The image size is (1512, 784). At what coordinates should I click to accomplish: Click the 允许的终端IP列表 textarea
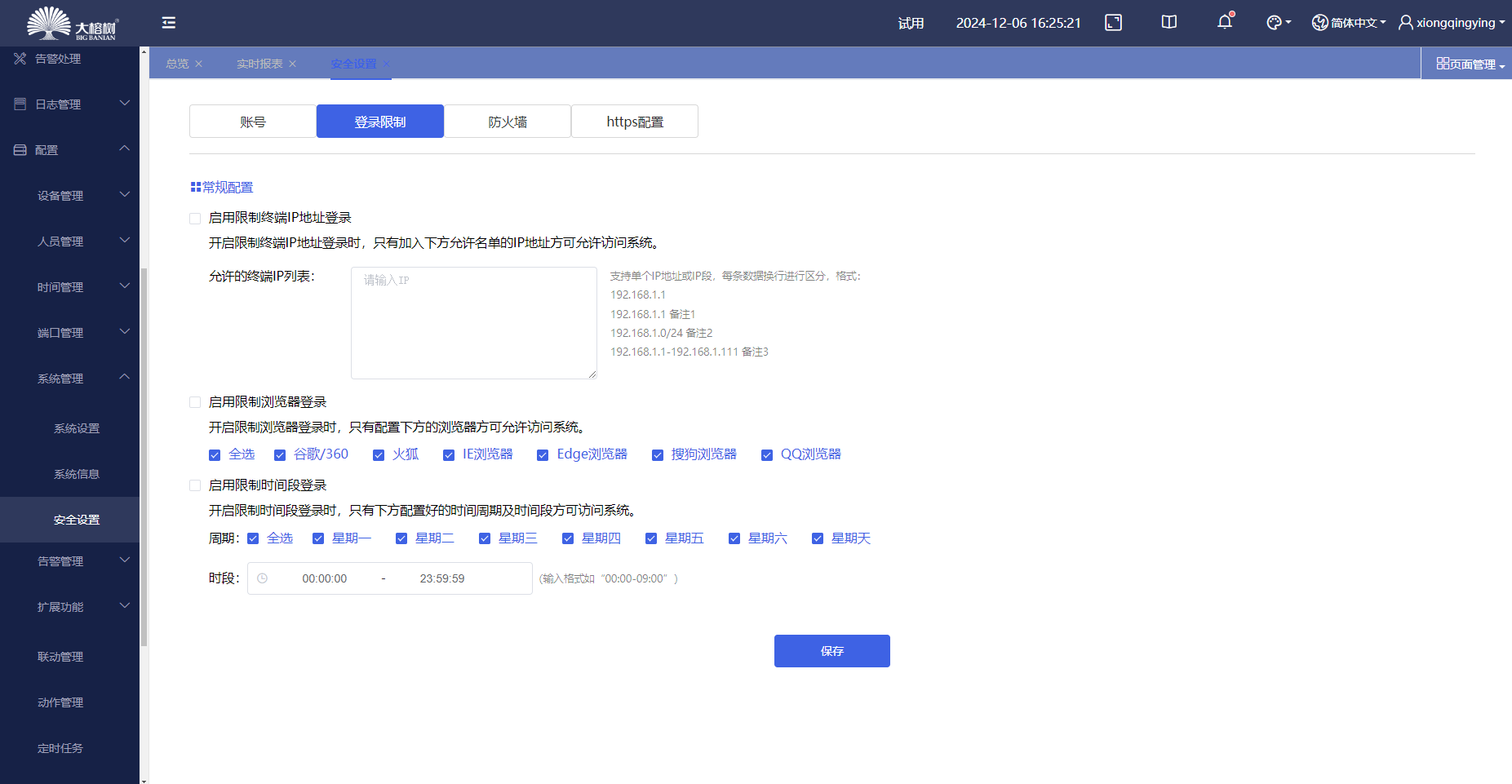click(x=474, y=323)
